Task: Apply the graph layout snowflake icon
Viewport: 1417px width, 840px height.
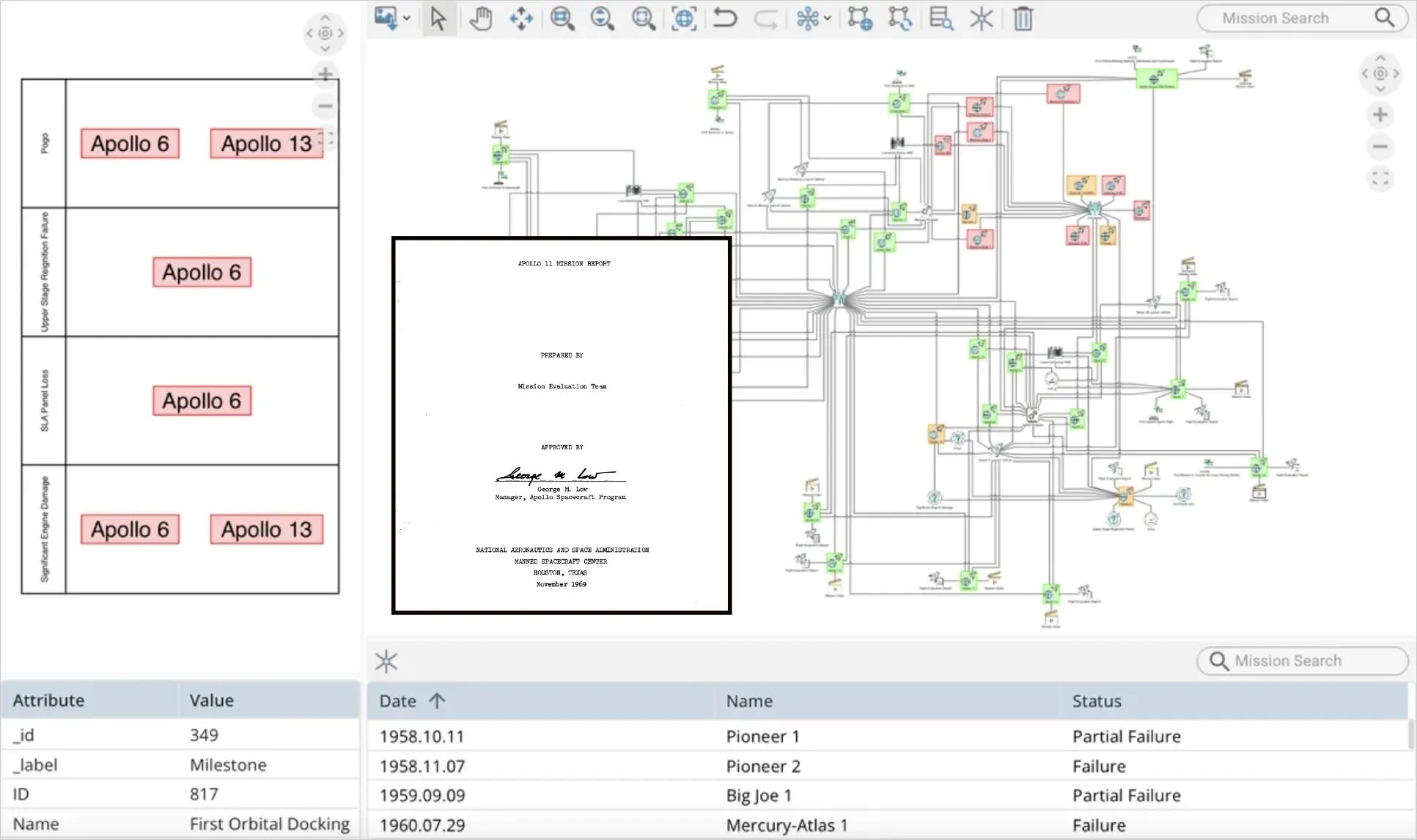Action: pos(807,18)
